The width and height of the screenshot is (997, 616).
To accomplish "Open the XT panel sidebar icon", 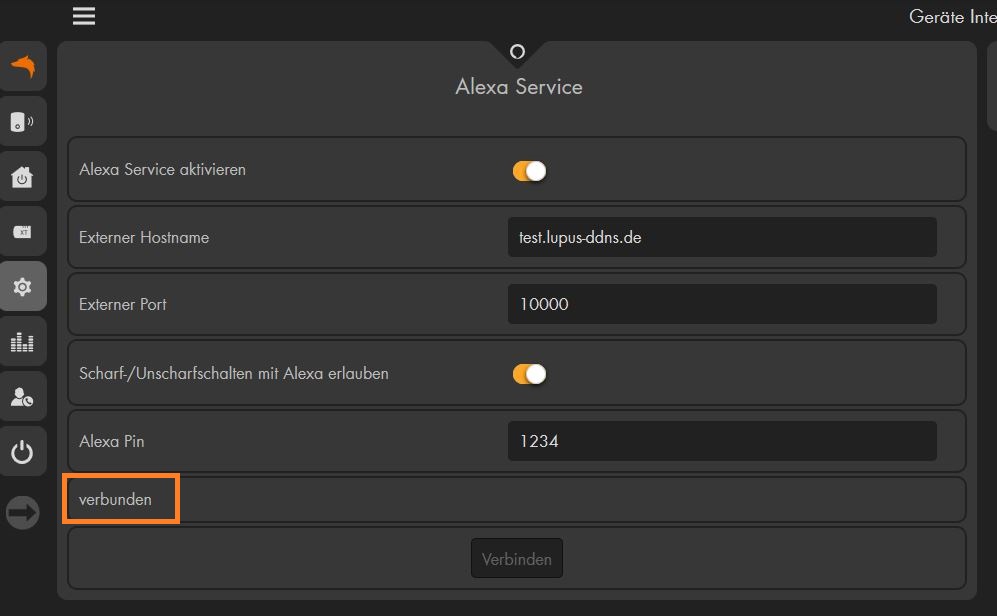I will point(23,231).
